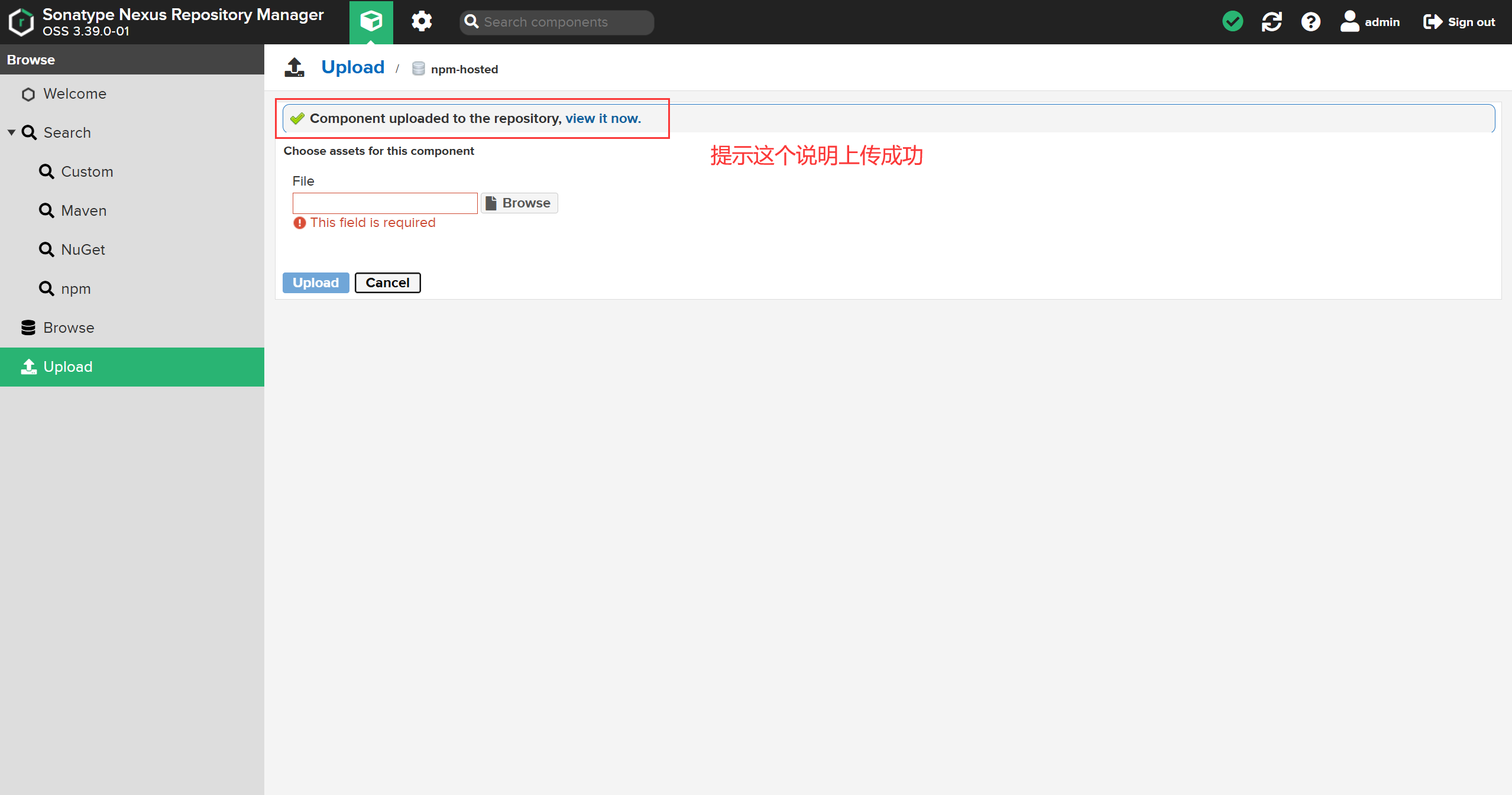Click the empty File input field
1512x795 pixels.
384,203
